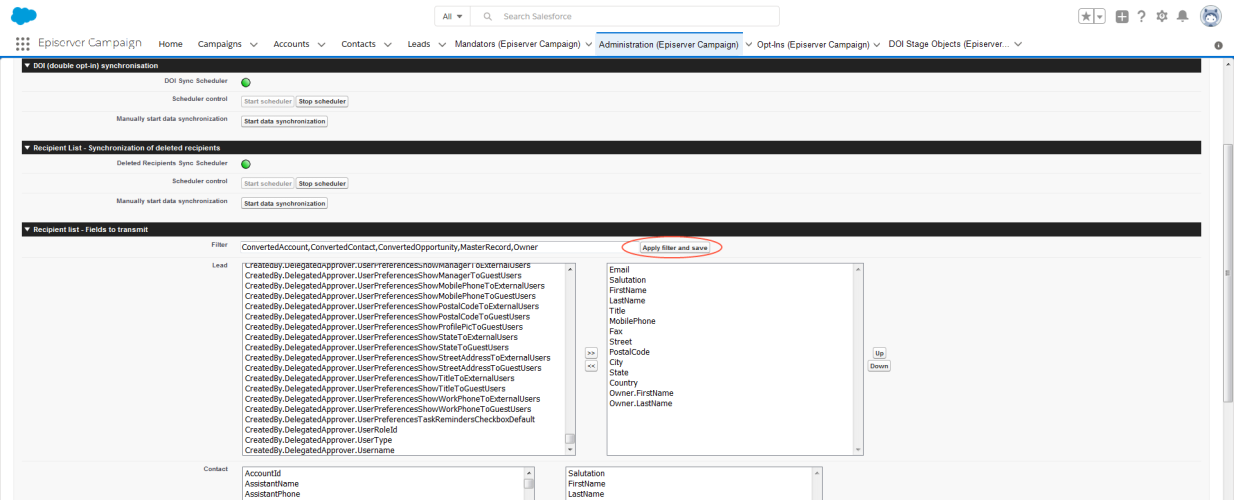
Task: Expand the Campaigns tab dropdown chevron
Action: click(x=254, y=45)
